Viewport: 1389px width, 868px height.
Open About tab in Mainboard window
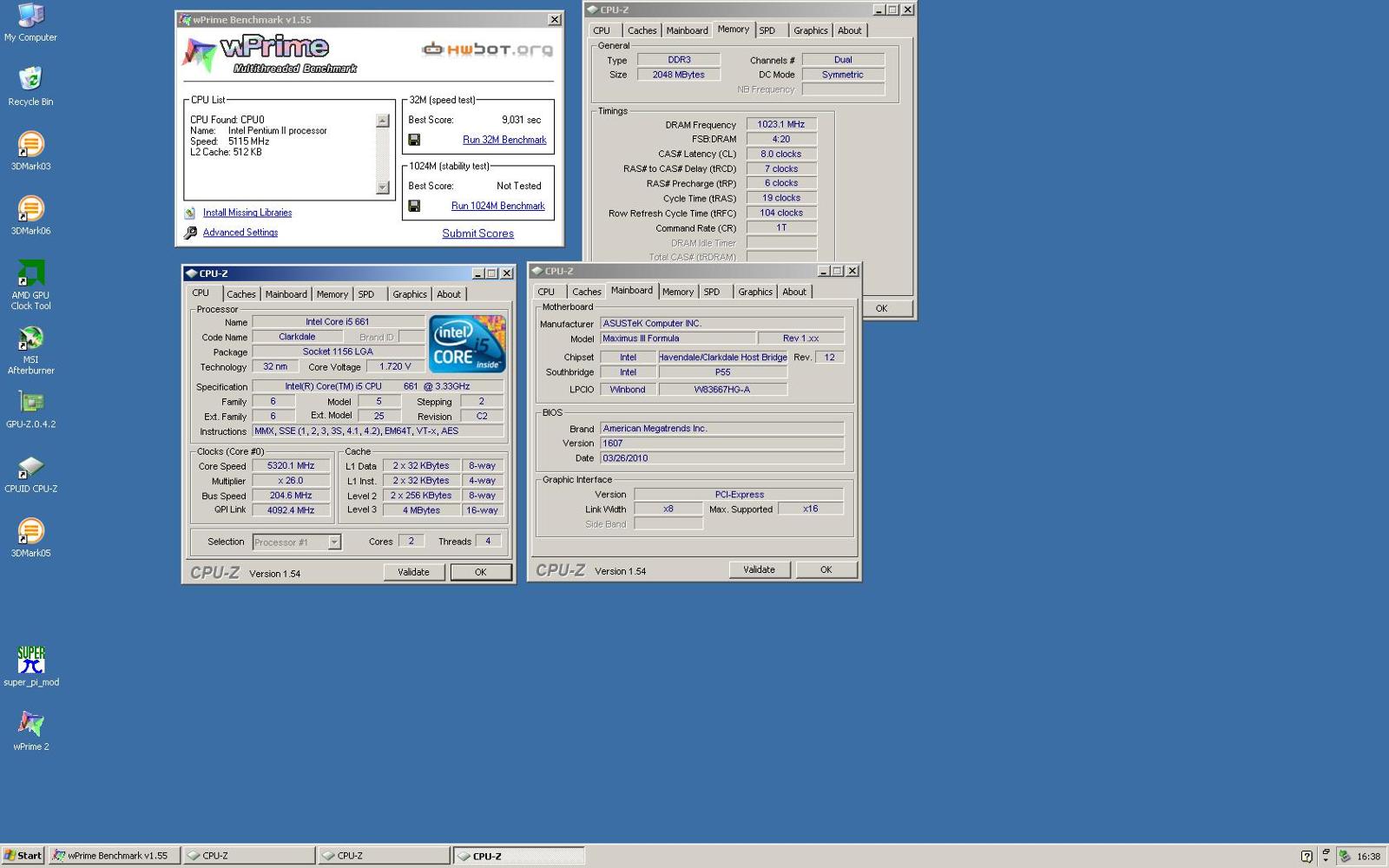point(794,292)
